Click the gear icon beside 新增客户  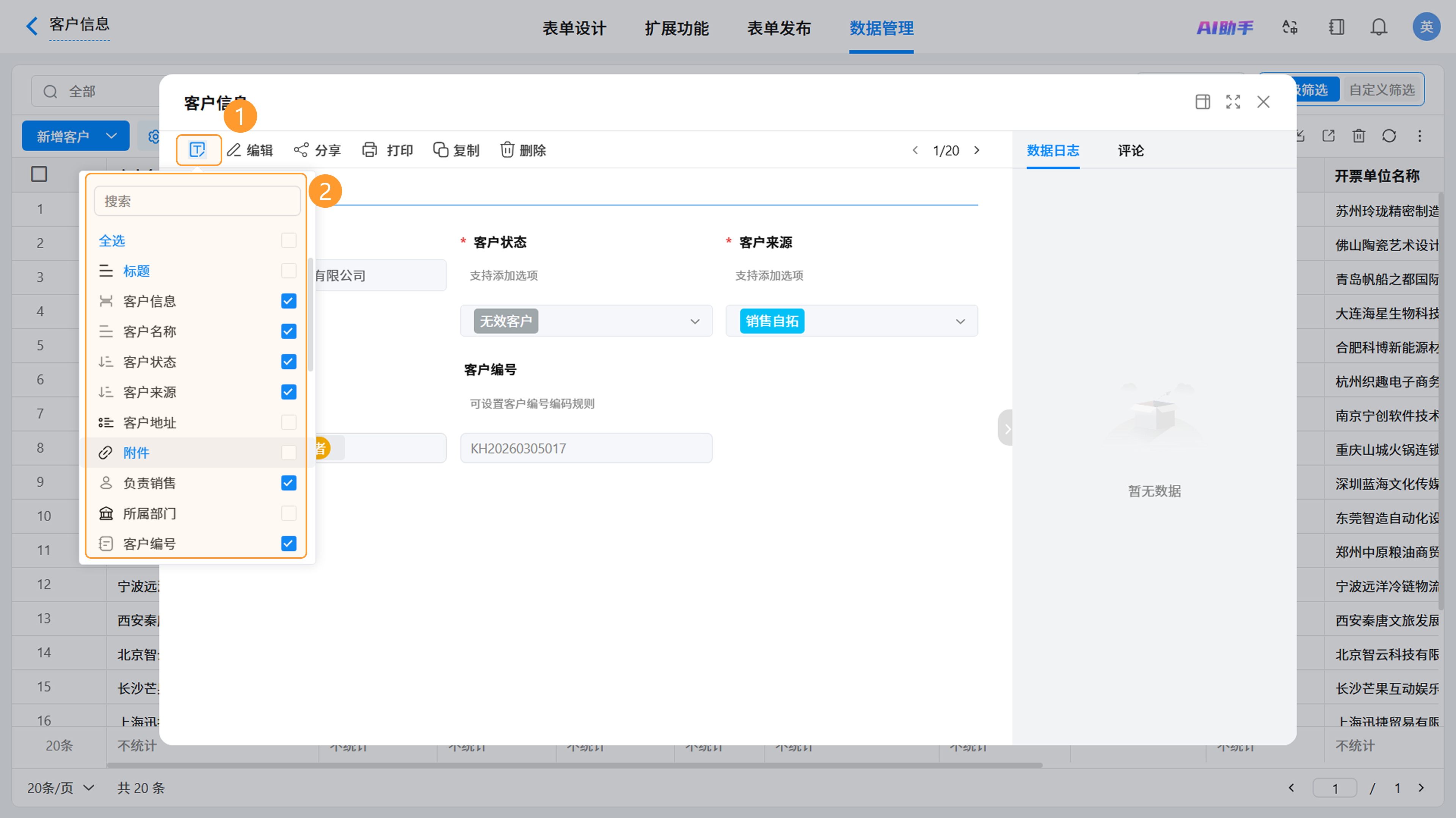point(153,137)
